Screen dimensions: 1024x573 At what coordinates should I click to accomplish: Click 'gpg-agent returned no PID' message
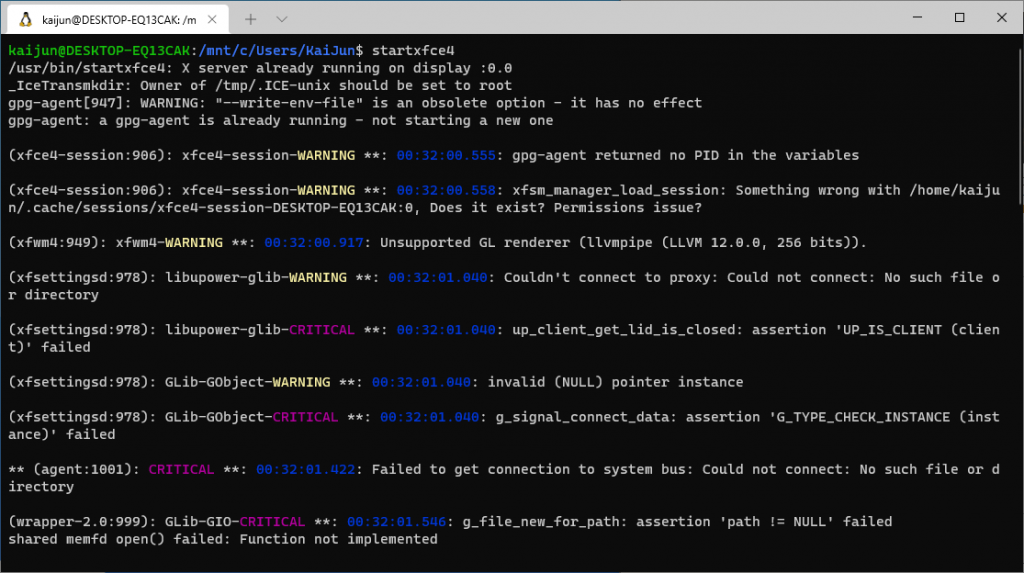[685, 156]
